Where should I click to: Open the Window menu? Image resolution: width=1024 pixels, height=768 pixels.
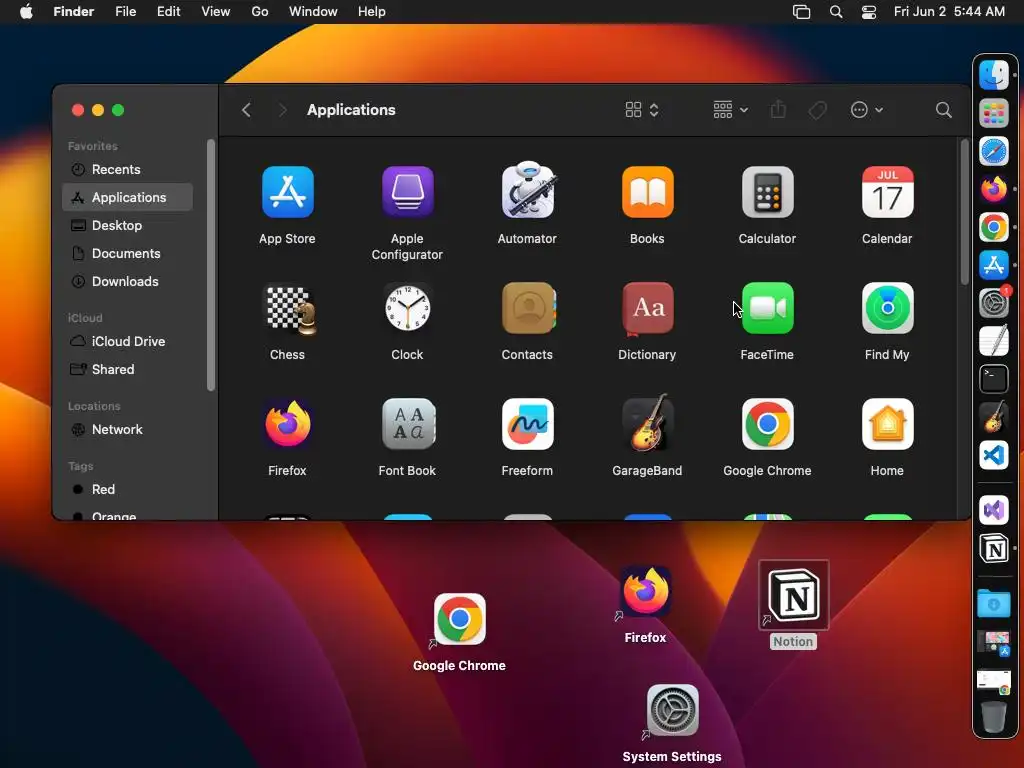(313, 12)
